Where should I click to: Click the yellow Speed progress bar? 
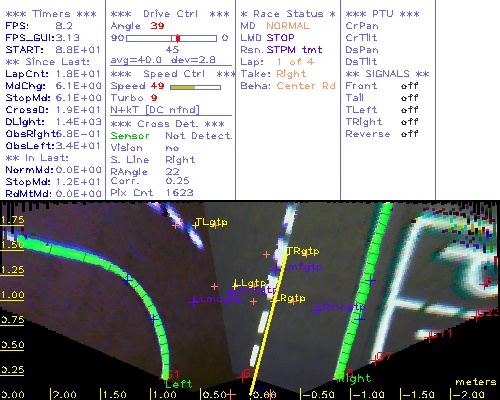tap(195, 87)
